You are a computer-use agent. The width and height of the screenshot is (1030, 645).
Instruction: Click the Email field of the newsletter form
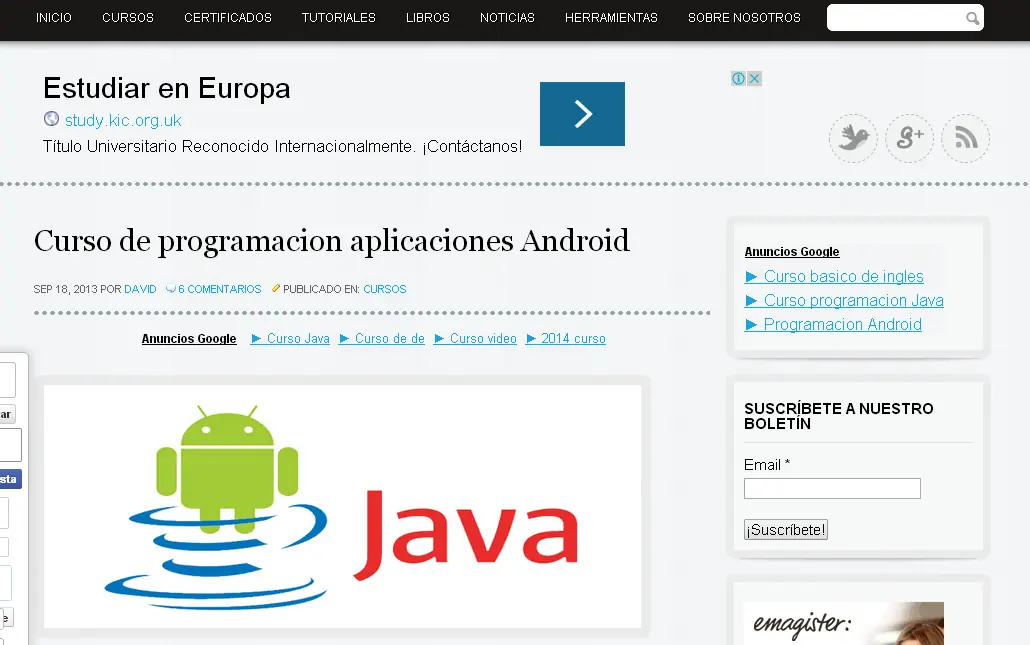(832, 489)
